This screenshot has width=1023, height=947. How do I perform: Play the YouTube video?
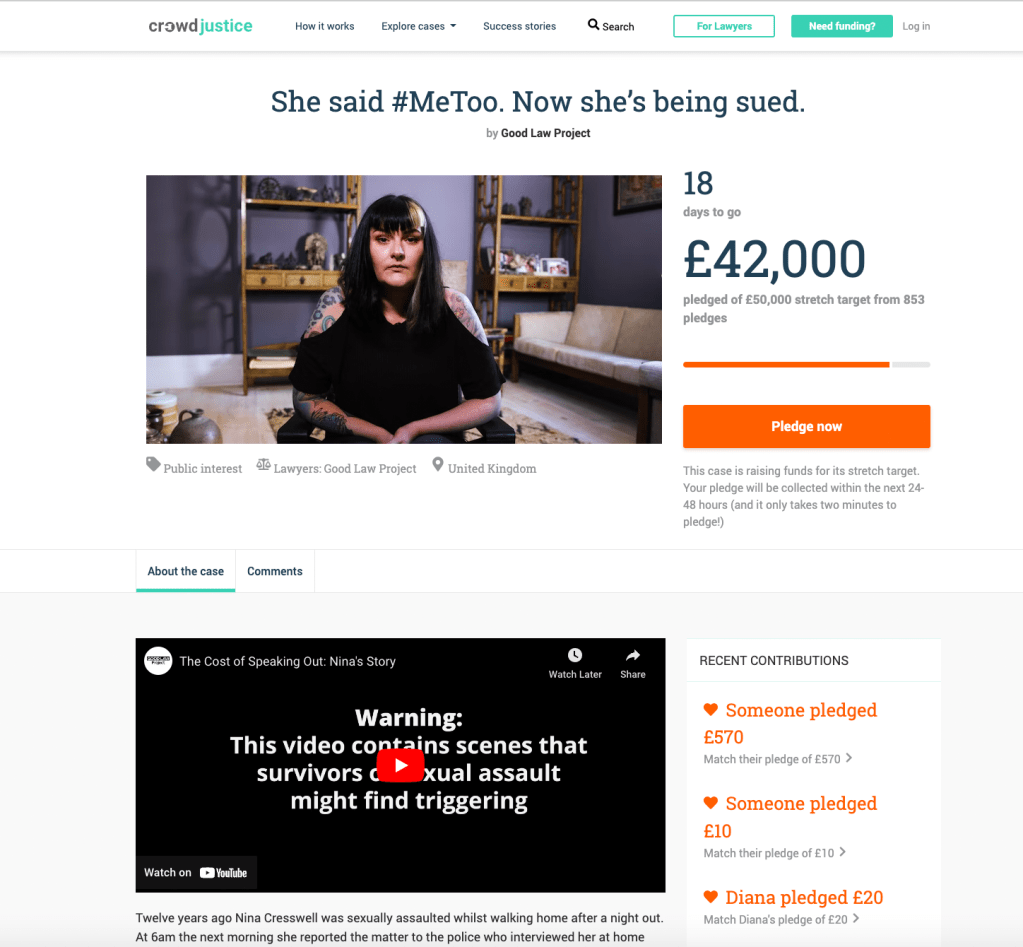pos(401,765)
